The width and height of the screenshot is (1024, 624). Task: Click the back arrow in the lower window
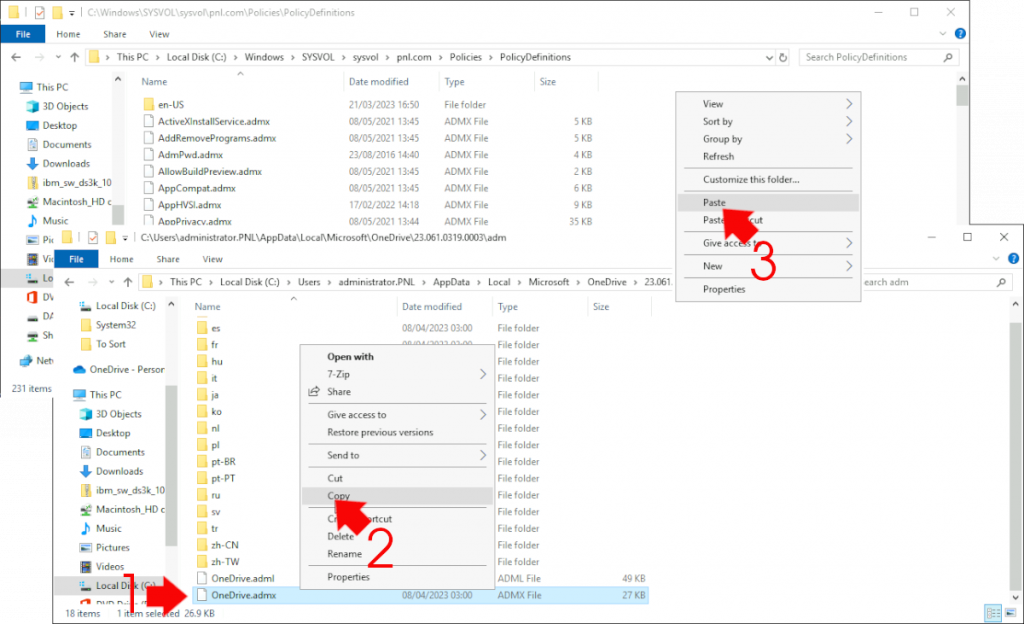point(68,281)
